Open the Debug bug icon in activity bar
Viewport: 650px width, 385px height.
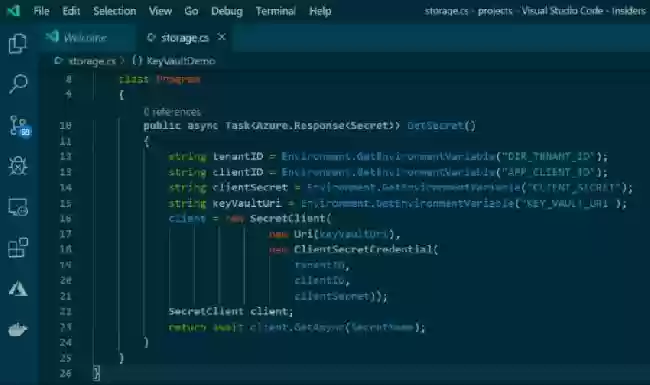click(18, 166)
